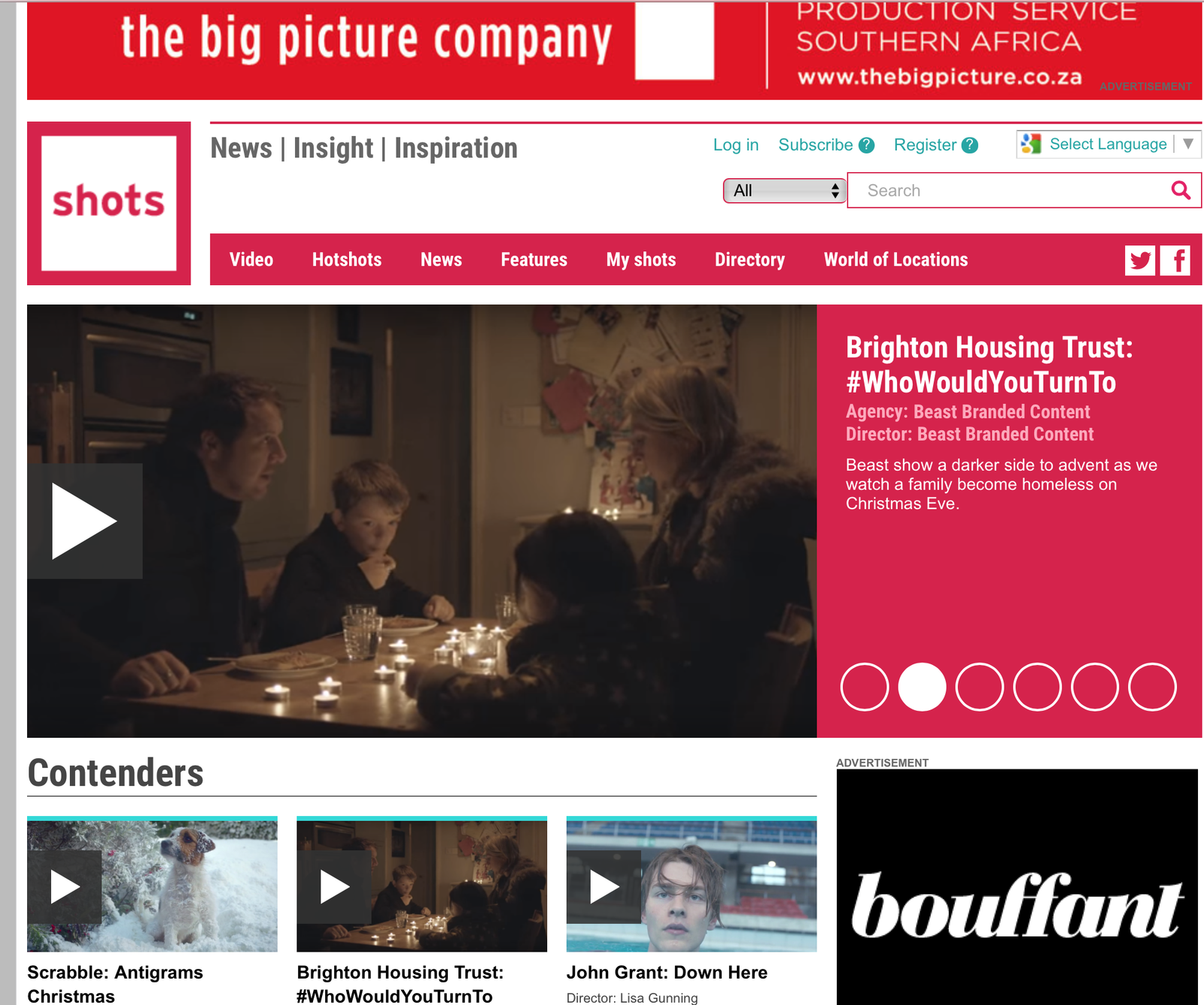Click the help icon beside Register

coord(970,145)
